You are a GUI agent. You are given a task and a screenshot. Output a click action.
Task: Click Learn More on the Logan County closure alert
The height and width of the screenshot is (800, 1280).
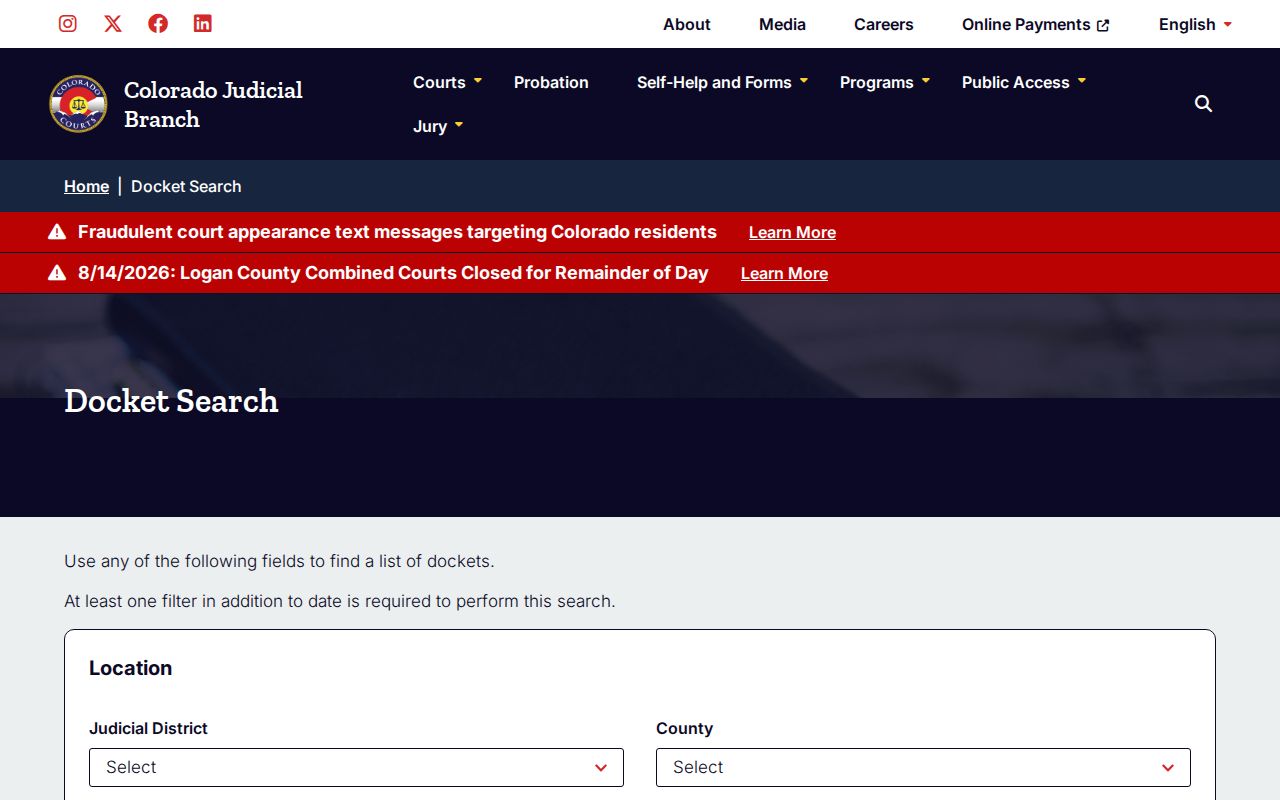coord(784,273)
